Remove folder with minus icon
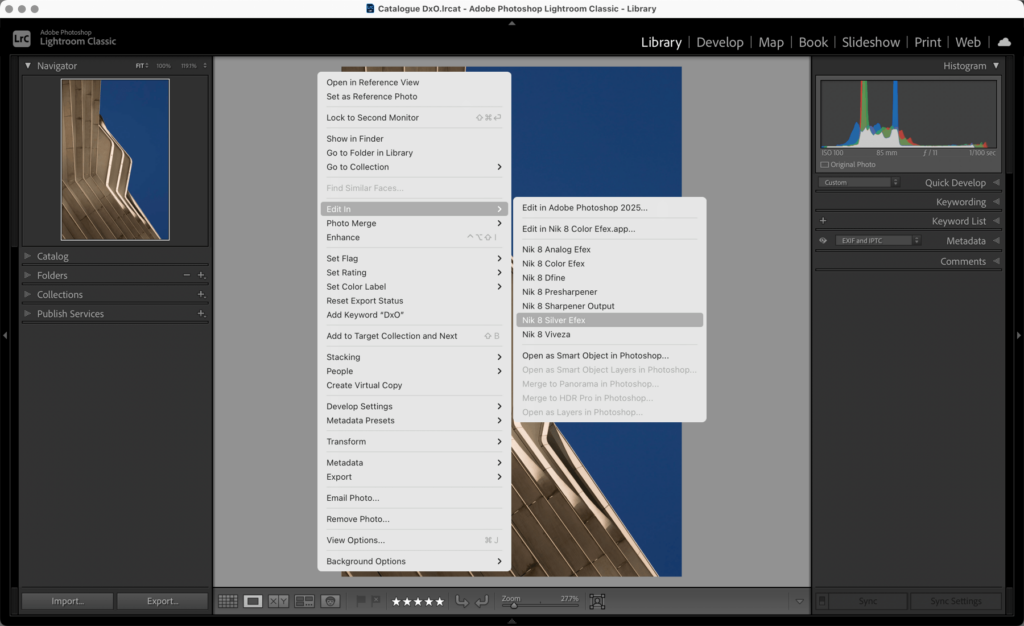Screen dimensions: 1024x626 (x=187, y=275)
